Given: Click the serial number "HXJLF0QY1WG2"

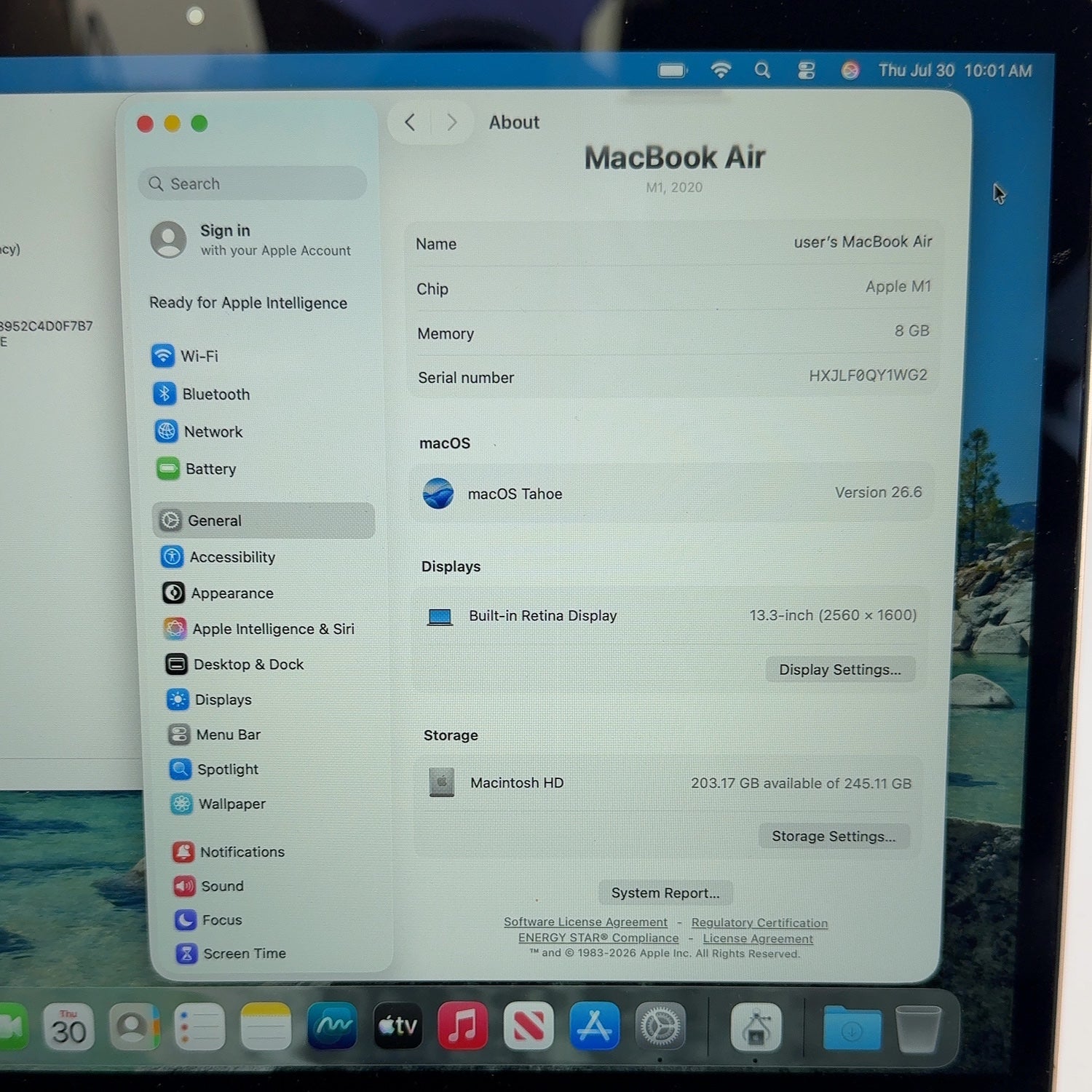Looking at the screenshot, I should point(869,375).
